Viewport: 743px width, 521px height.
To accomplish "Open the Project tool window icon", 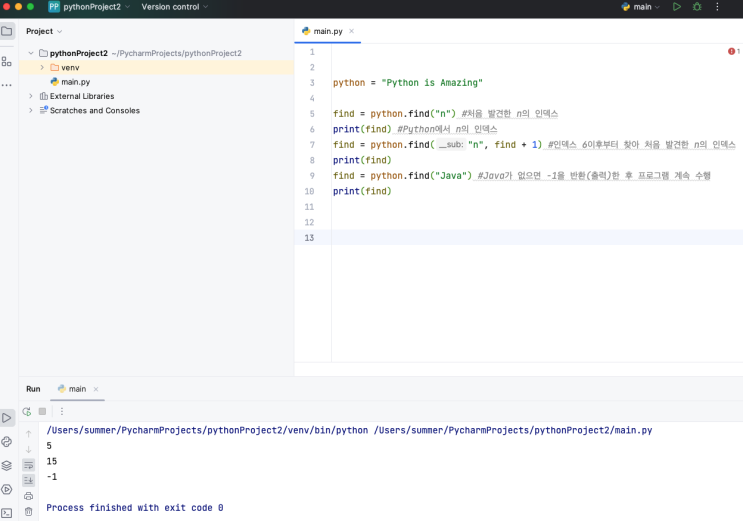I will (x=7, y=31).
